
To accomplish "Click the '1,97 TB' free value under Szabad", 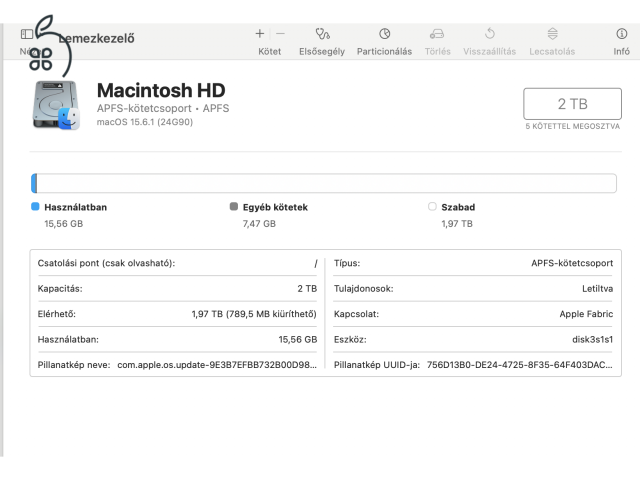I will (457, 224).
